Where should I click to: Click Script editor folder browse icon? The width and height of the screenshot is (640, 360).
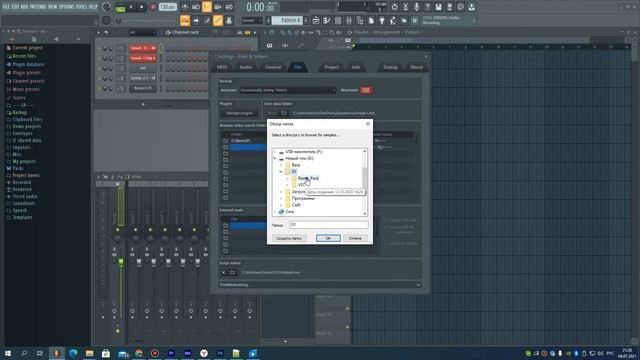232,272
